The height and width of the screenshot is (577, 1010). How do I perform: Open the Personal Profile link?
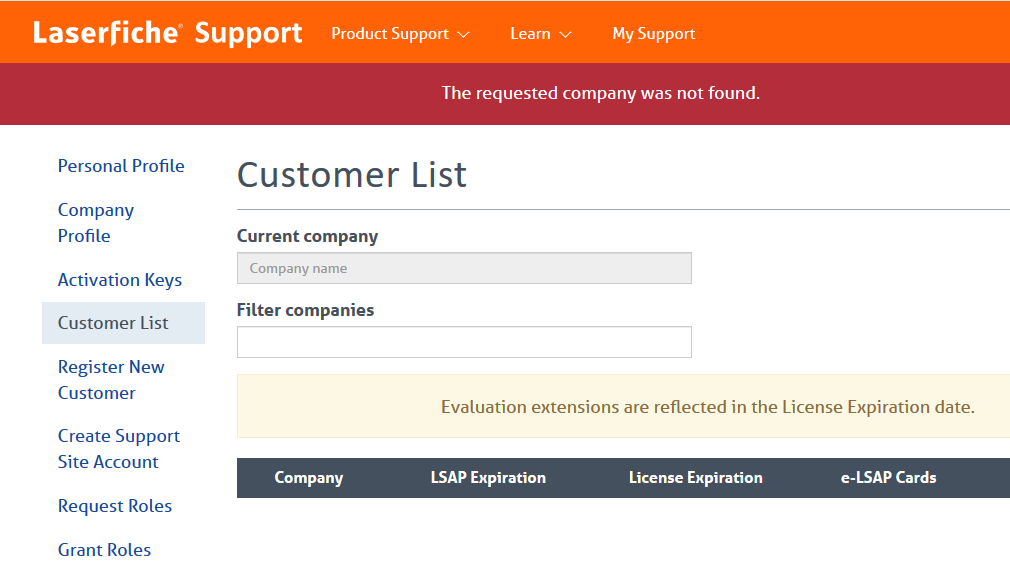pos(121,166)
